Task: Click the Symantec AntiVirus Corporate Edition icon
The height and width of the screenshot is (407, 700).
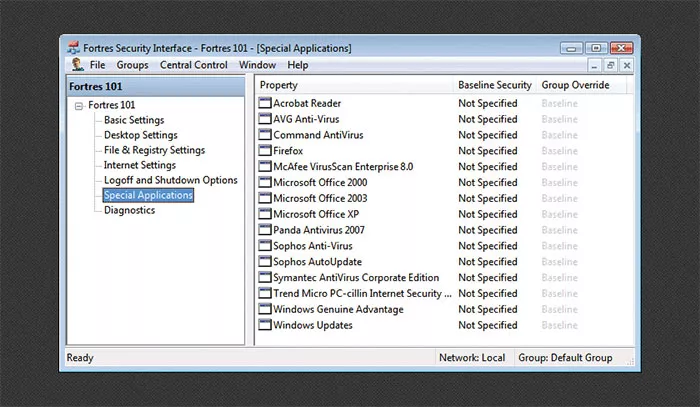Action: (265, 277)
